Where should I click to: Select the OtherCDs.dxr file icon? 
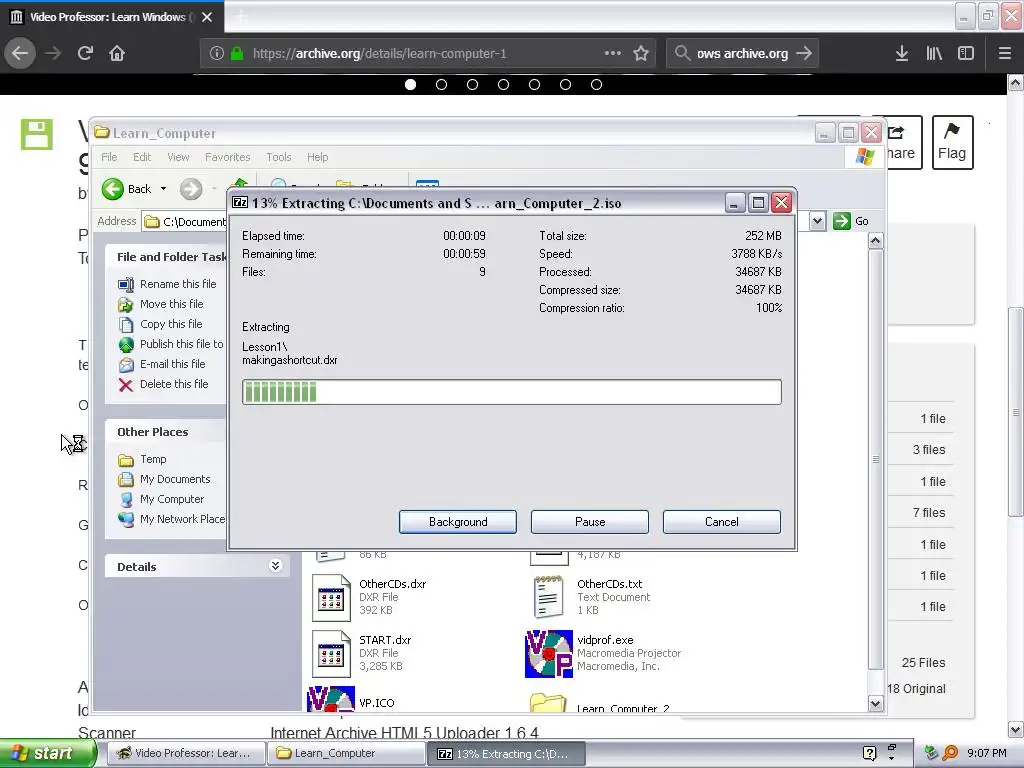pyautogui.click(x=331, y=598)
